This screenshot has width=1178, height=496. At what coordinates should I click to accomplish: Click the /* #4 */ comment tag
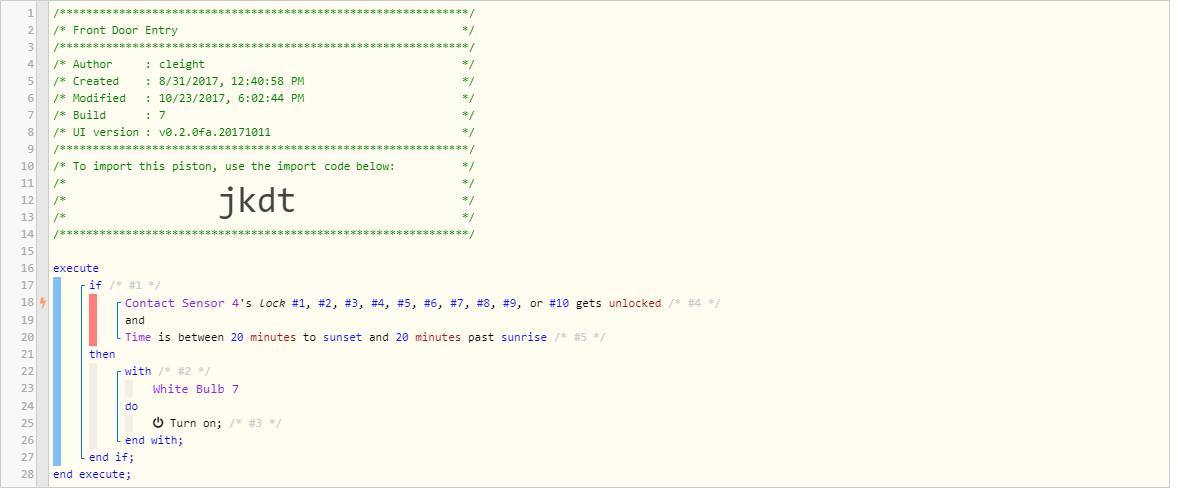click(694, 304)
